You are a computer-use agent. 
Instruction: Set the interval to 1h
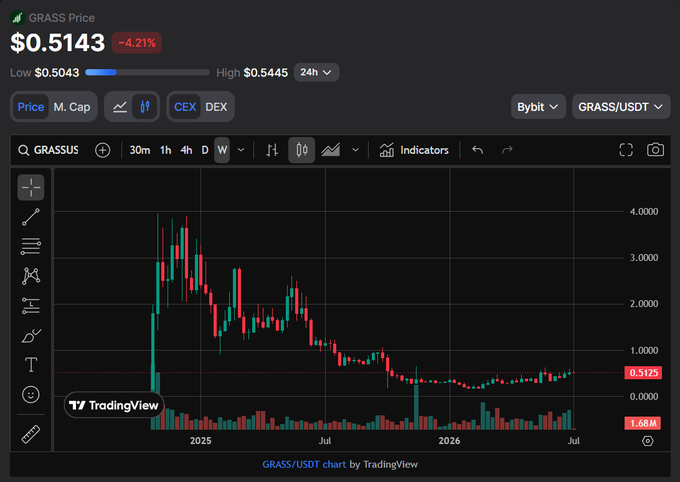point(165,150)
